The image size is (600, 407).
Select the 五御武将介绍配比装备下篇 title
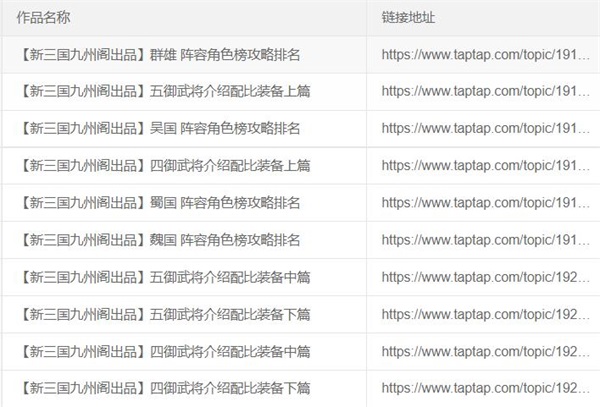tap(165, 314)
